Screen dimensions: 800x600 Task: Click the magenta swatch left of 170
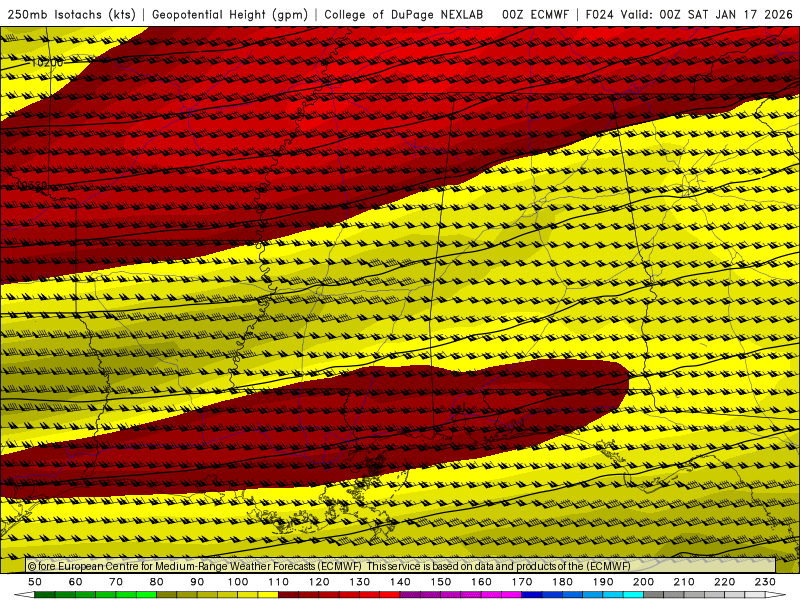511,595
